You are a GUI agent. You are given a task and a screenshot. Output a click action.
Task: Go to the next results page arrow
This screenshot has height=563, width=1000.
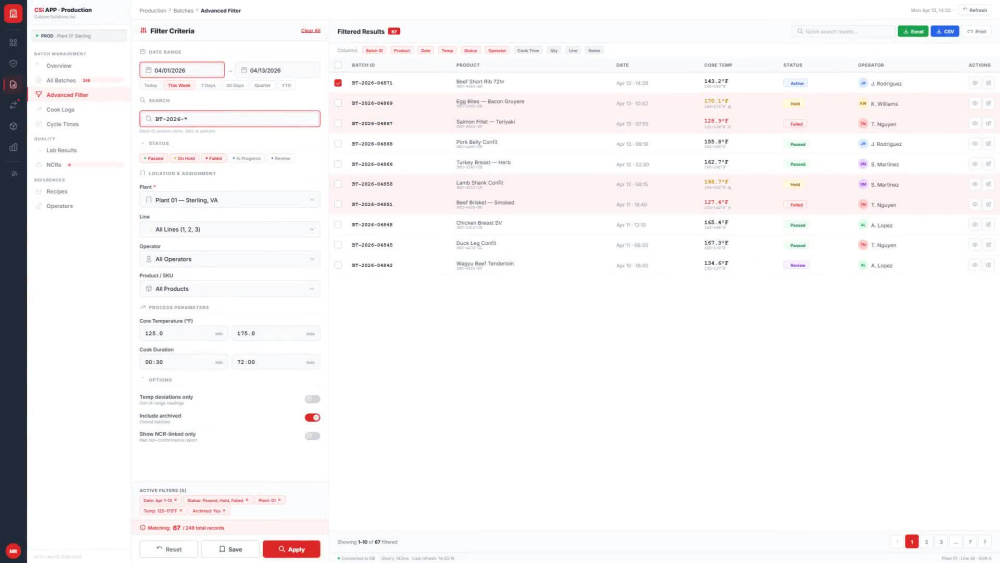click(985, 542)
